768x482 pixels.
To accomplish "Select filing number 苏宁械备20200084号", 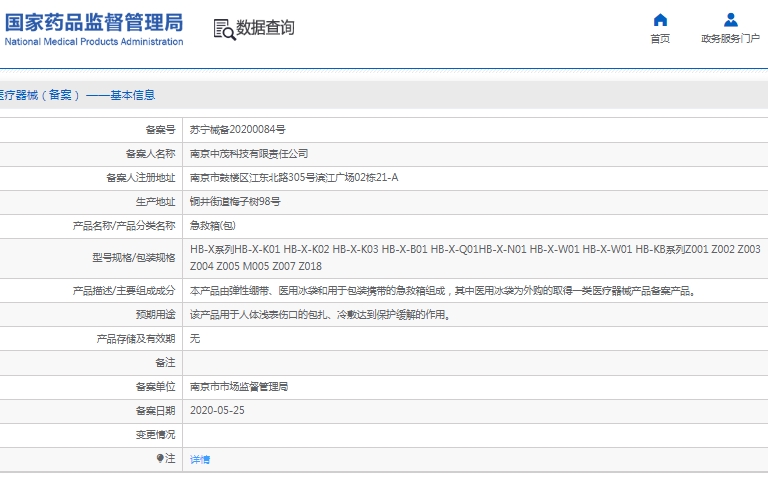I will [x=238, y=129].
